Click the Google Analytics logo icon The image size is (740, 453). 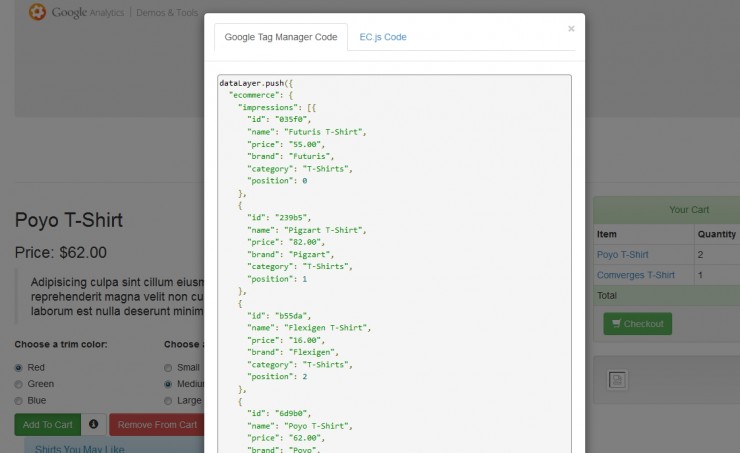tap(37, 12)
